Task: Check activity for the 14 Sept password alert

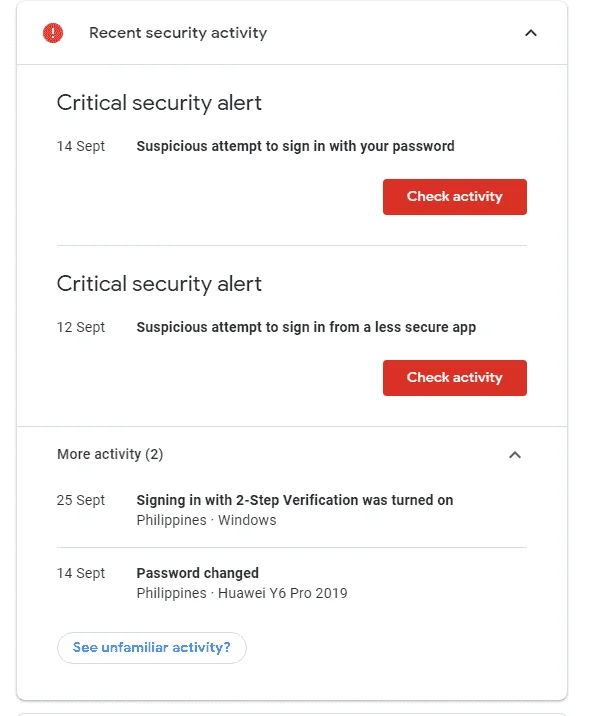Action: [x=455, y=197]
